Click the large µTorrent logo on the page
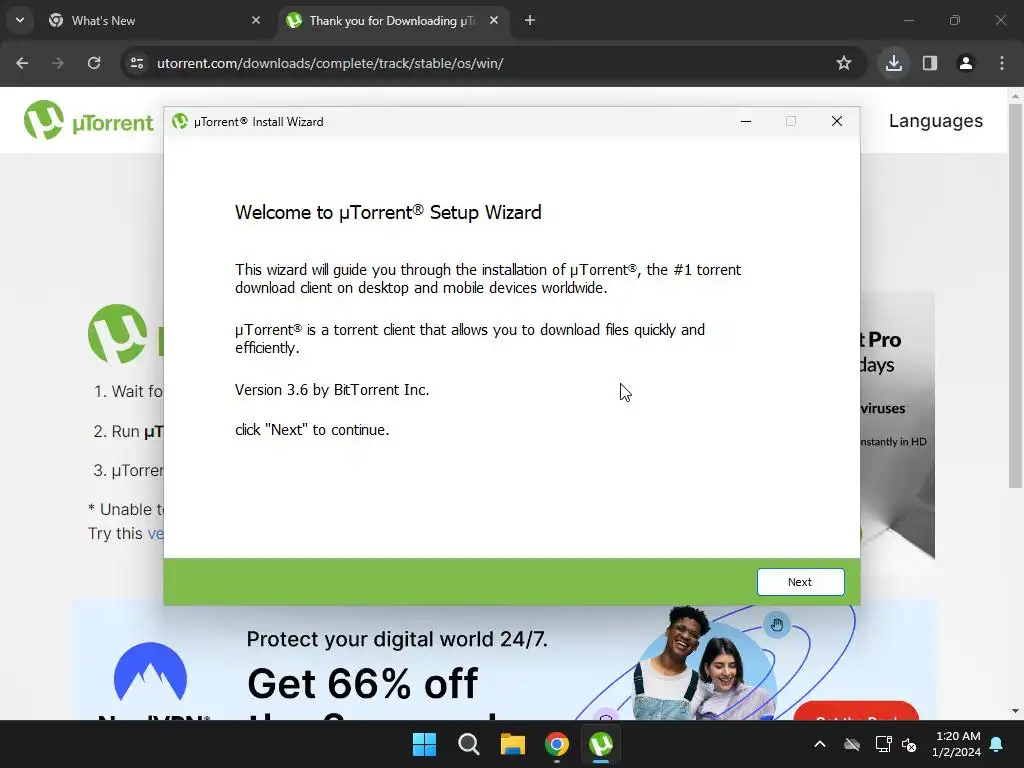 coord(118,334)
